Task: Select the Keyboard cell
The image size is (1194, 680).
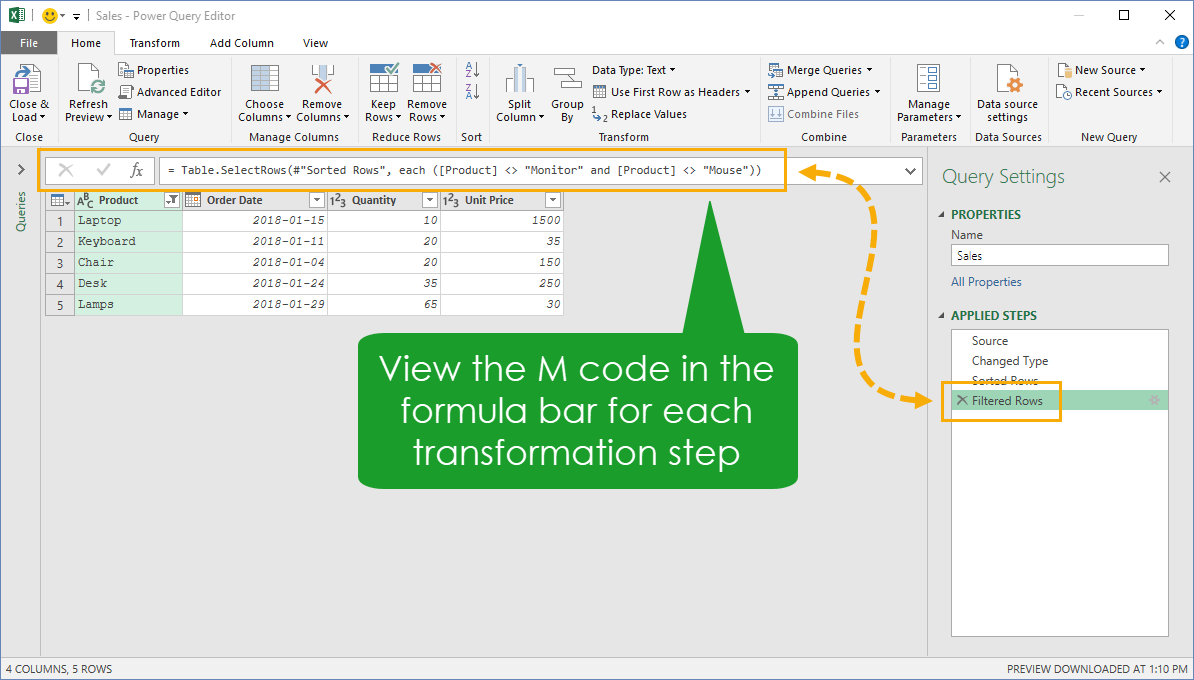Action: point(129,241)
